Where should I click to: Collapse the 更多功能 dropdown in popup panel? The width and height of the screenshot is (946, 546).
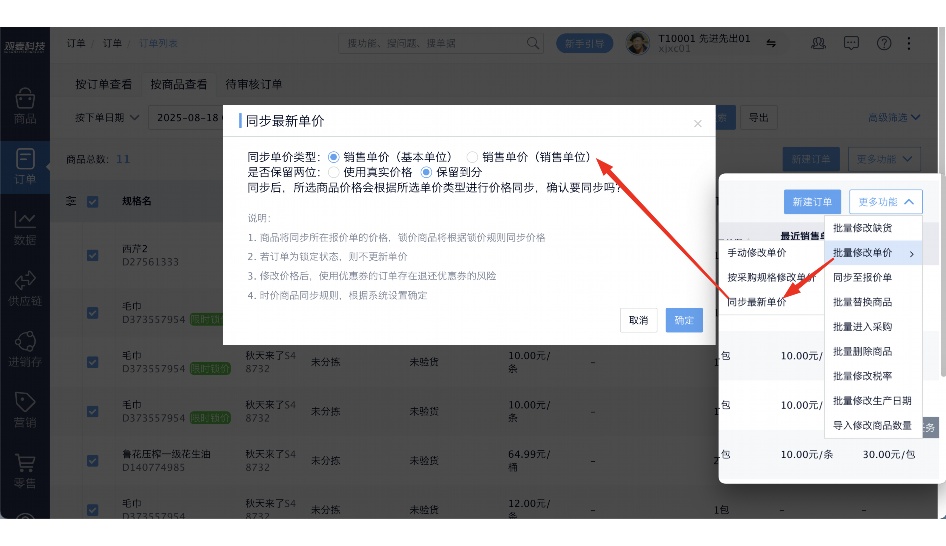(885, 201)
